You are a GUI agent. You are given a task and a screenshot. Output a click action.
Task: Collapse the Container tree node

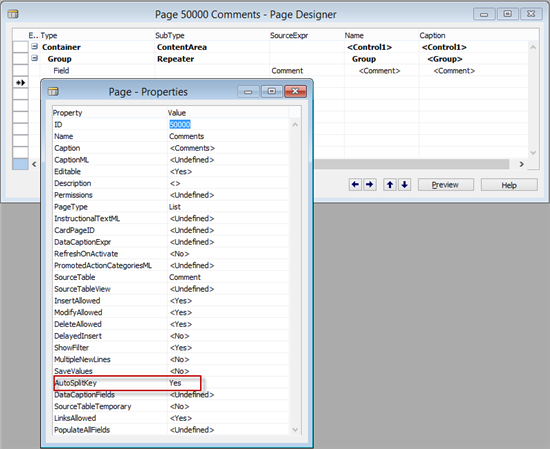coord(34,46)
